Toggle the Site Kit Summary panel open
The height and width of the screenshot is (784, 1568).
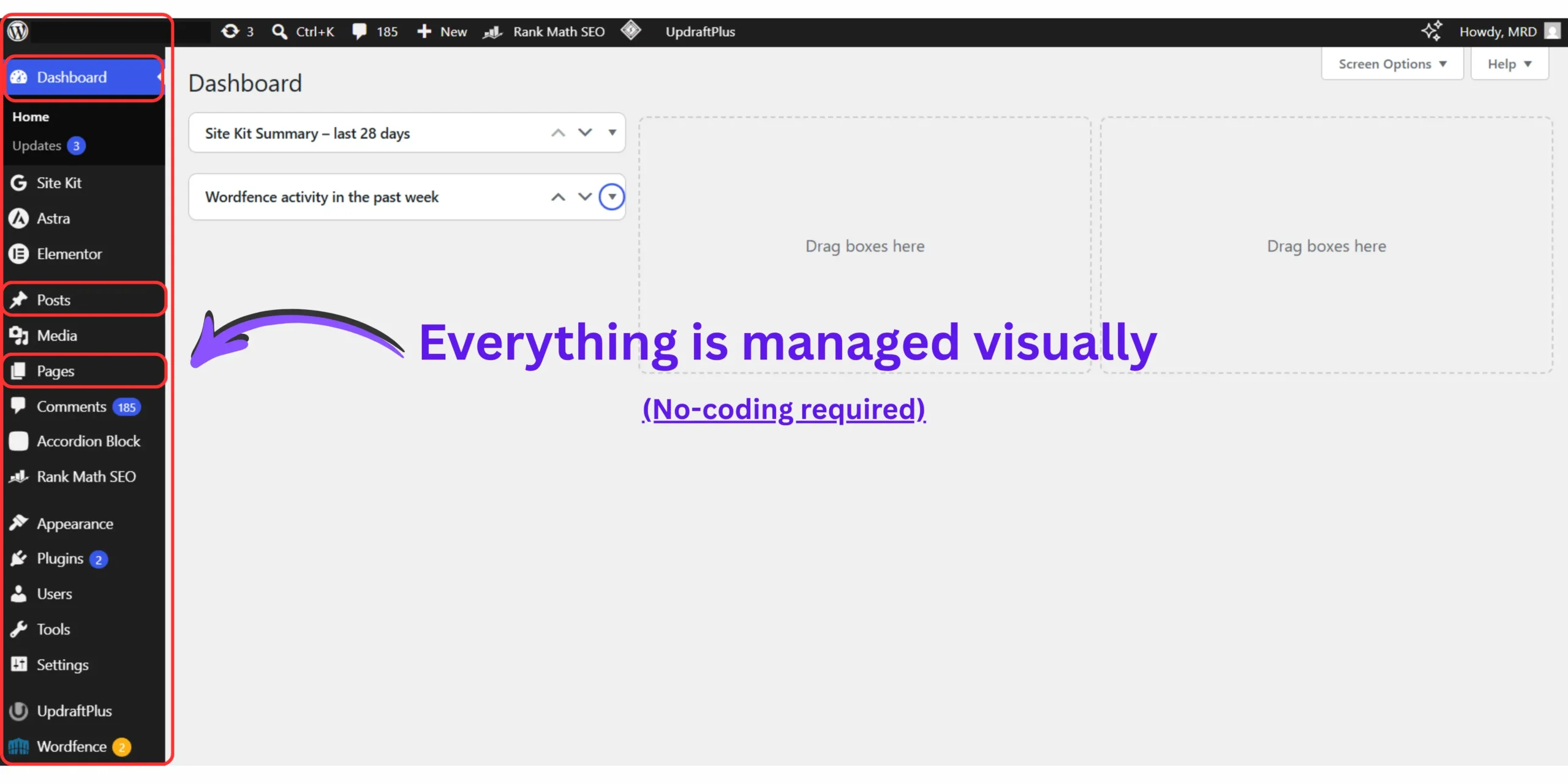pyautogui.click(x=612, y=133)
